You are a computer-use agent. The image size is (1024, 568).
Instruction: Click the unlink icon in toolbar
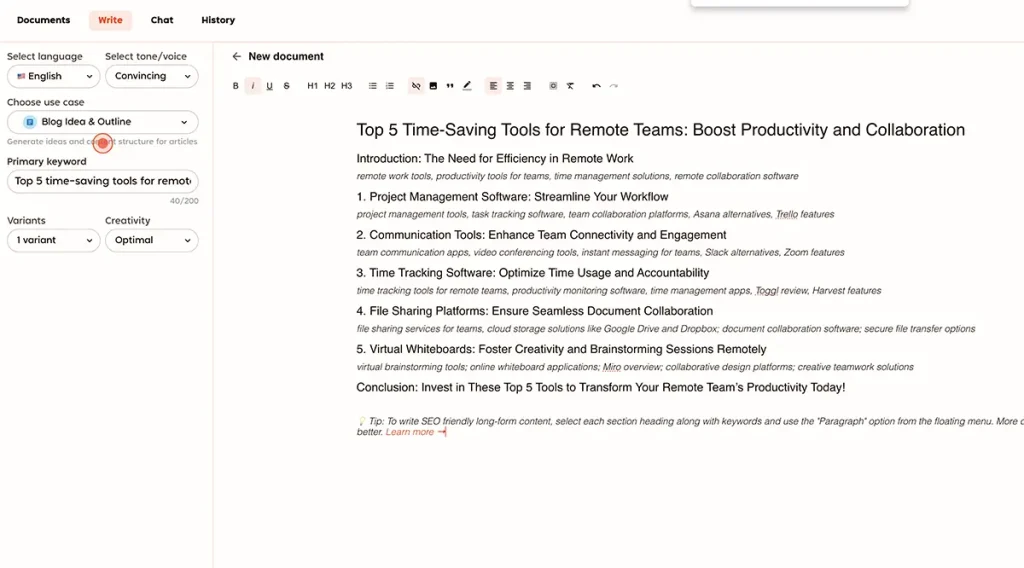[x=416, y=86]
